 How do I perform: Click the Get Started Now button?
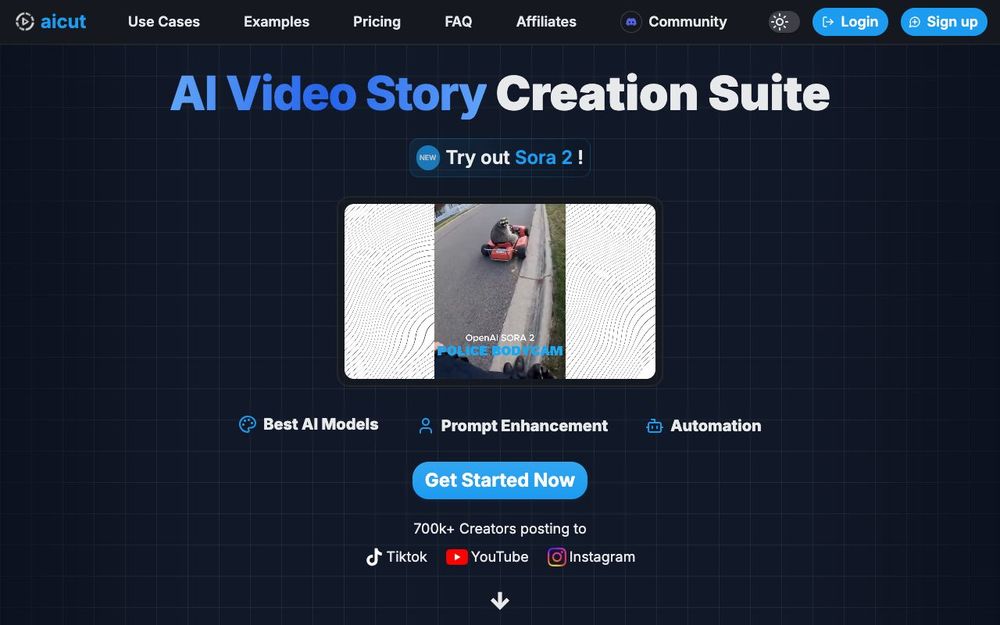pos(499,480)
